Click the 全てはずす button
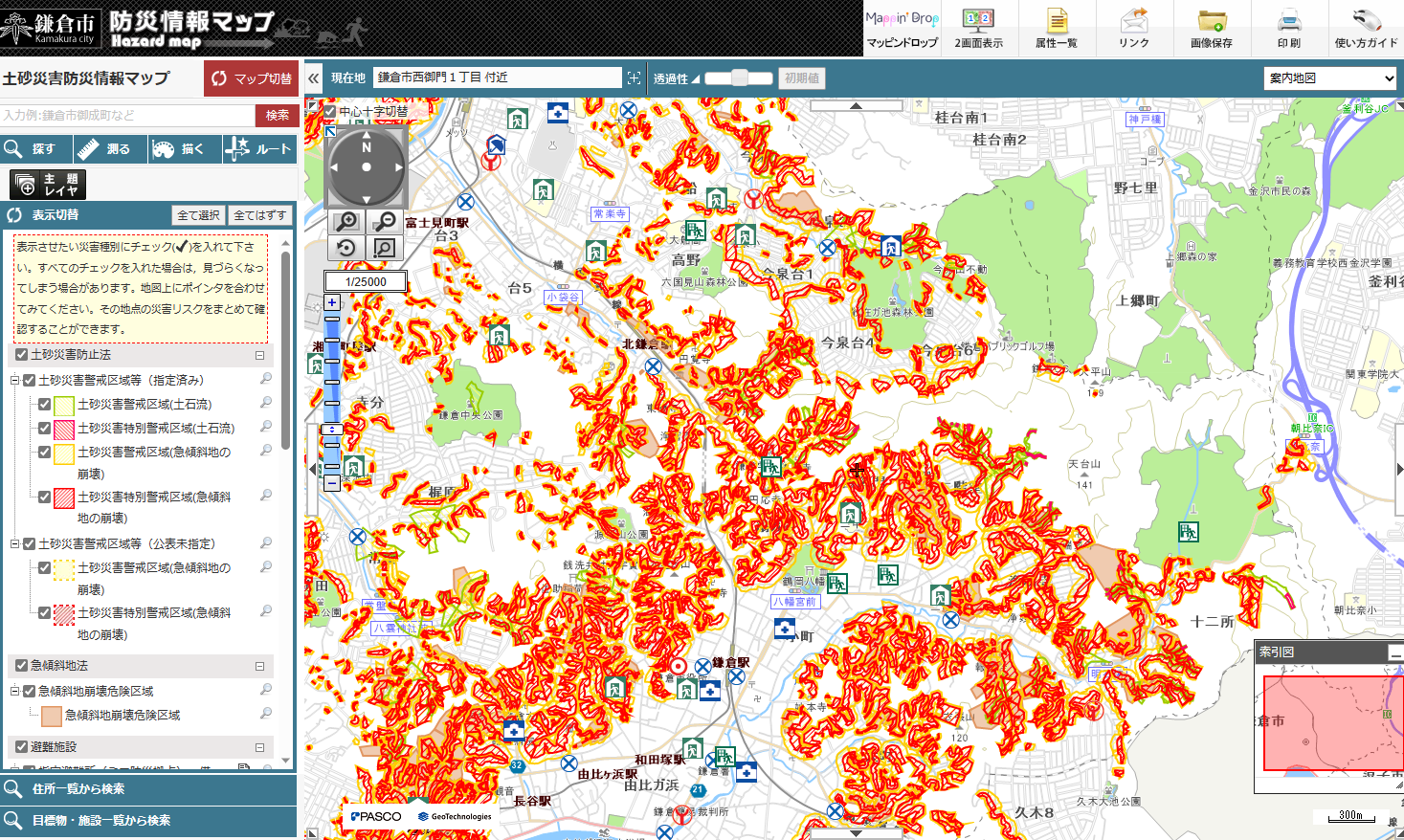 (x=259, y=215)
